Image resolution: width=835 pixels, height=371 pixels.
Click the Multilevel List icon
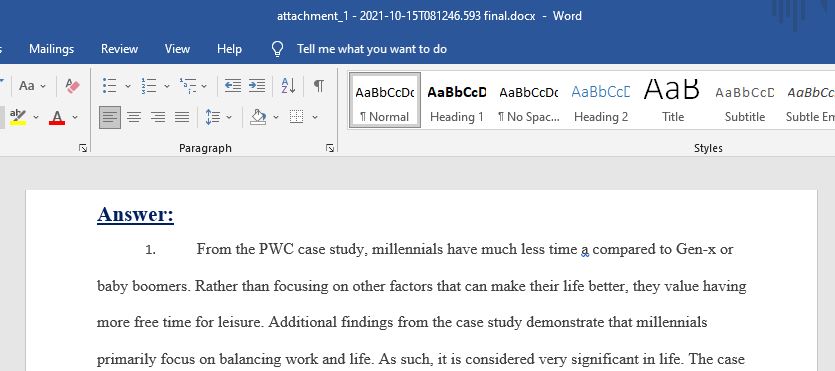188,86
